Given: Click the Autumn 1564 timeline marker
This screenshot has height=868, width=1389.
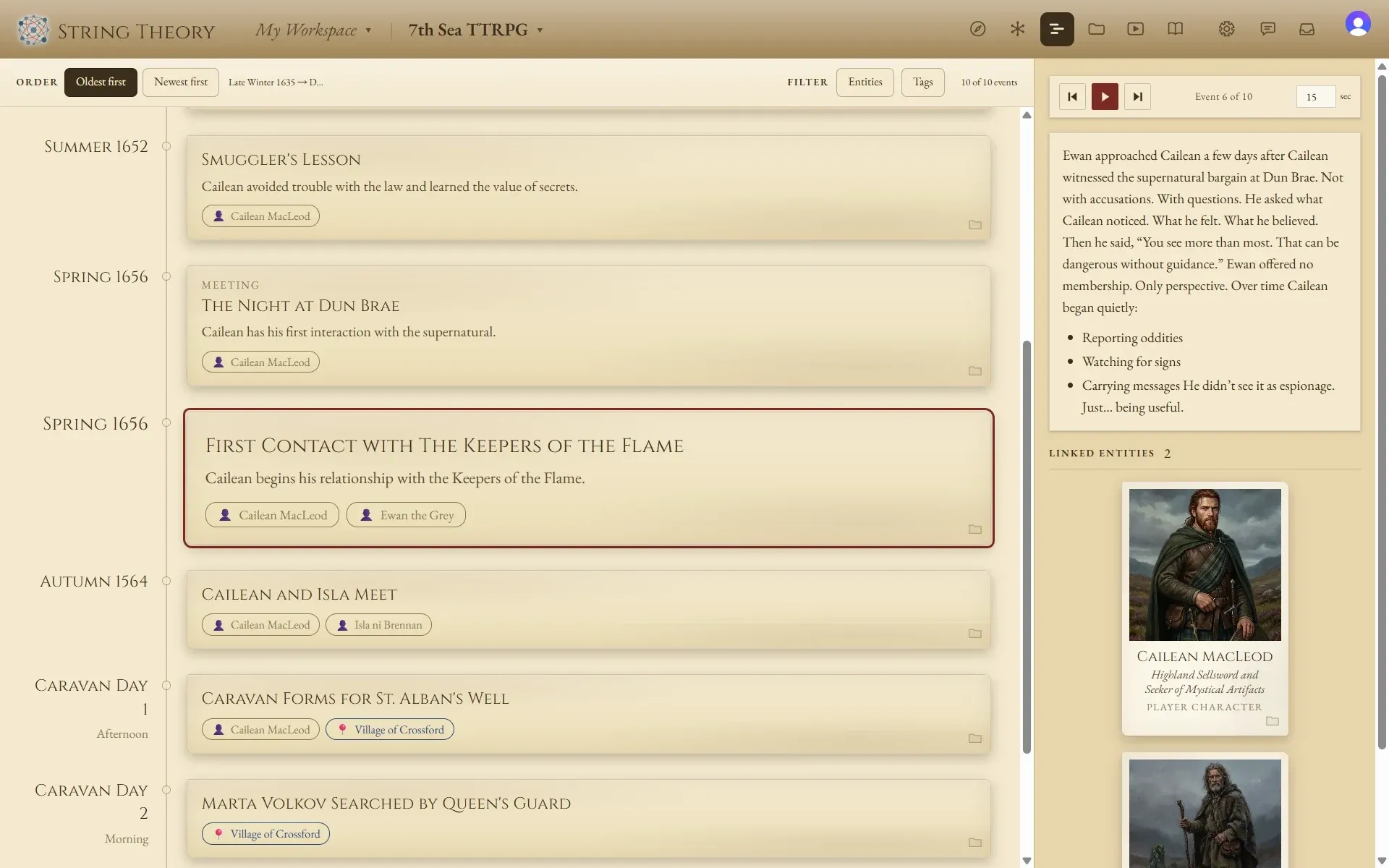Looking at the screenshot, I should pyautogui.click(x=166, y=581).
